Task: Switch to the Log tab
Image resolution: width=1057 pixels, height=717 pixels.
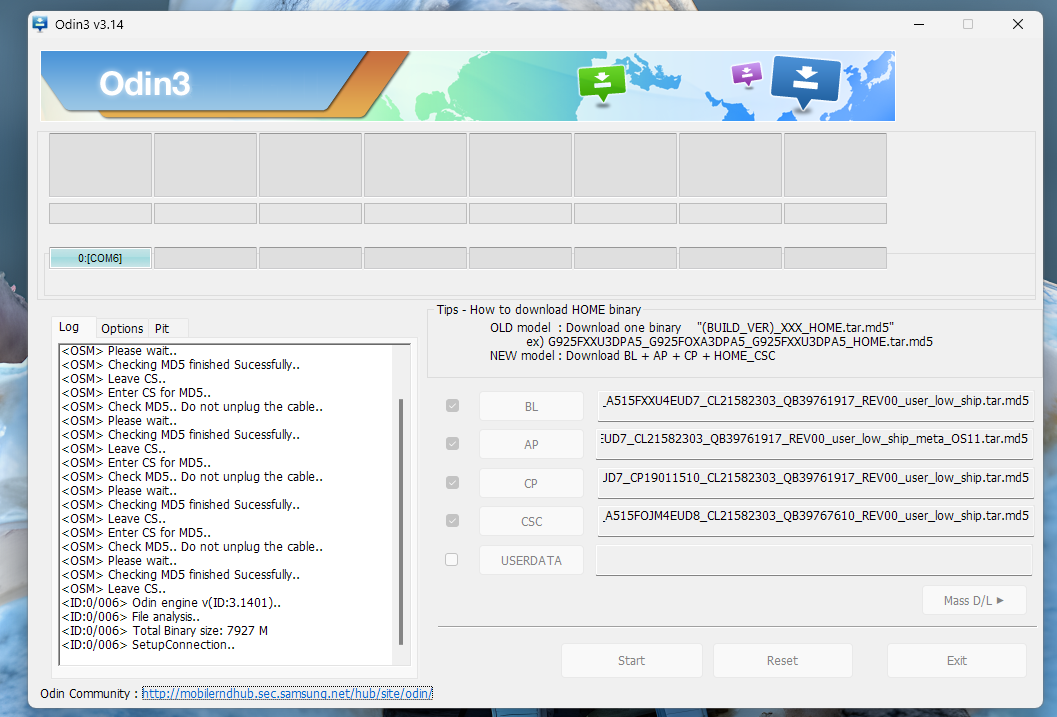Action: click(x=69, y=327)
